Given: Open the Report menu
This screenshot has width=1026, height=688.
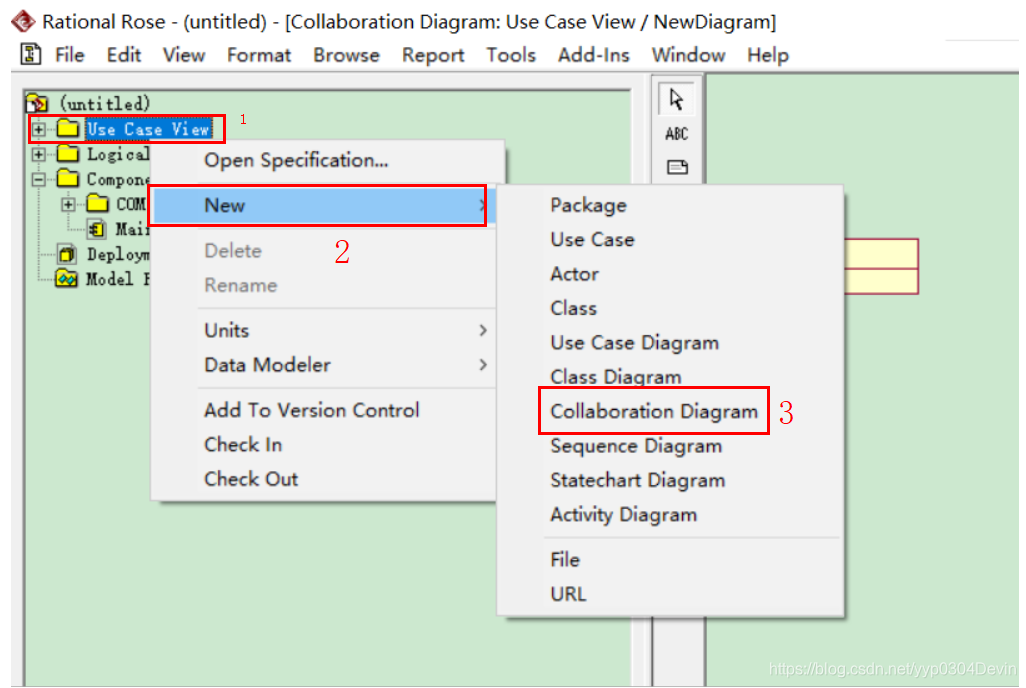Looking at the screenshot, I should pos(433,55).
